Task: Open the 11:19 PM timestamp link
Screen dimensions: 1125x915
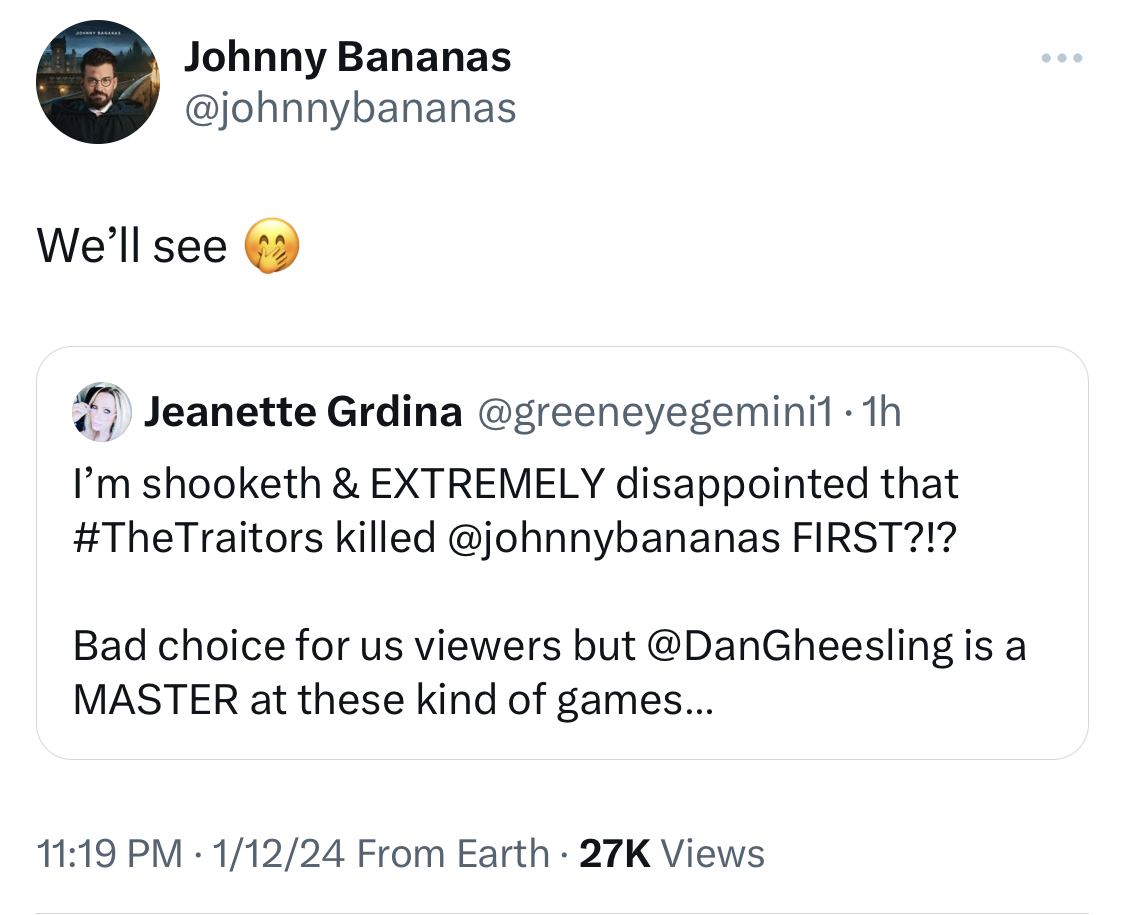Action: (x=110, y=854)
